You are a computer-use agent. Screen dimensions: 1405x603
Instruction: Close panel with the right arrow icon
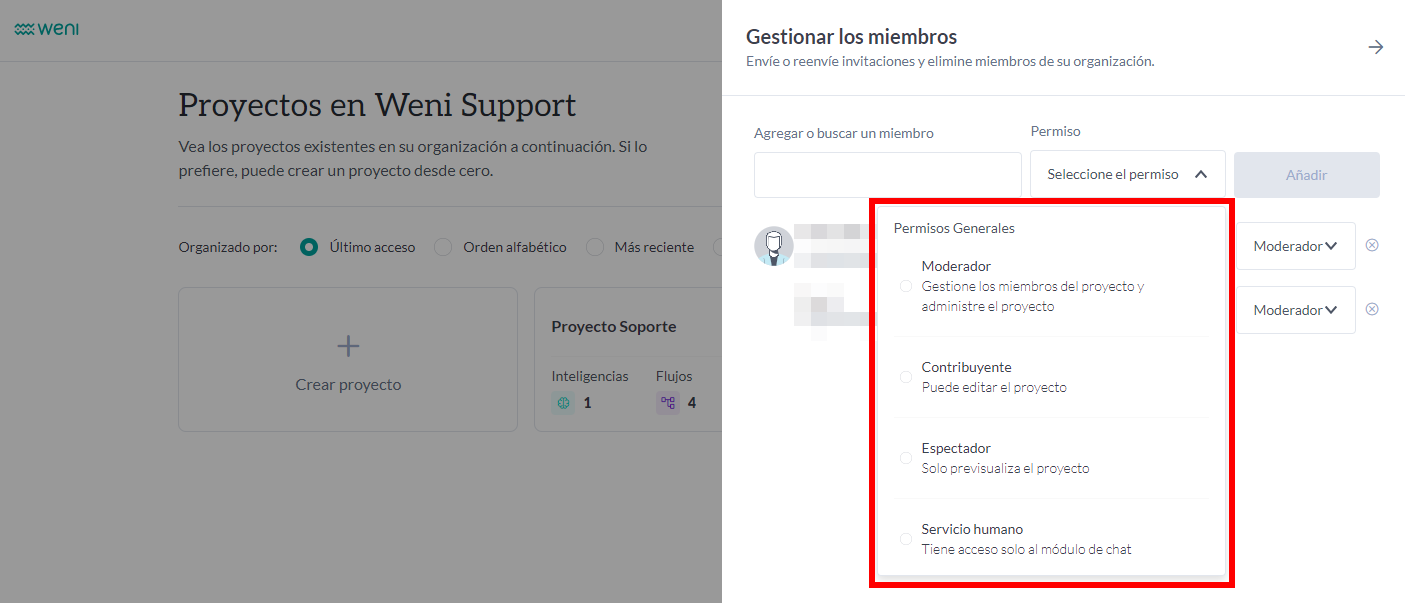tap(1376, 47)
